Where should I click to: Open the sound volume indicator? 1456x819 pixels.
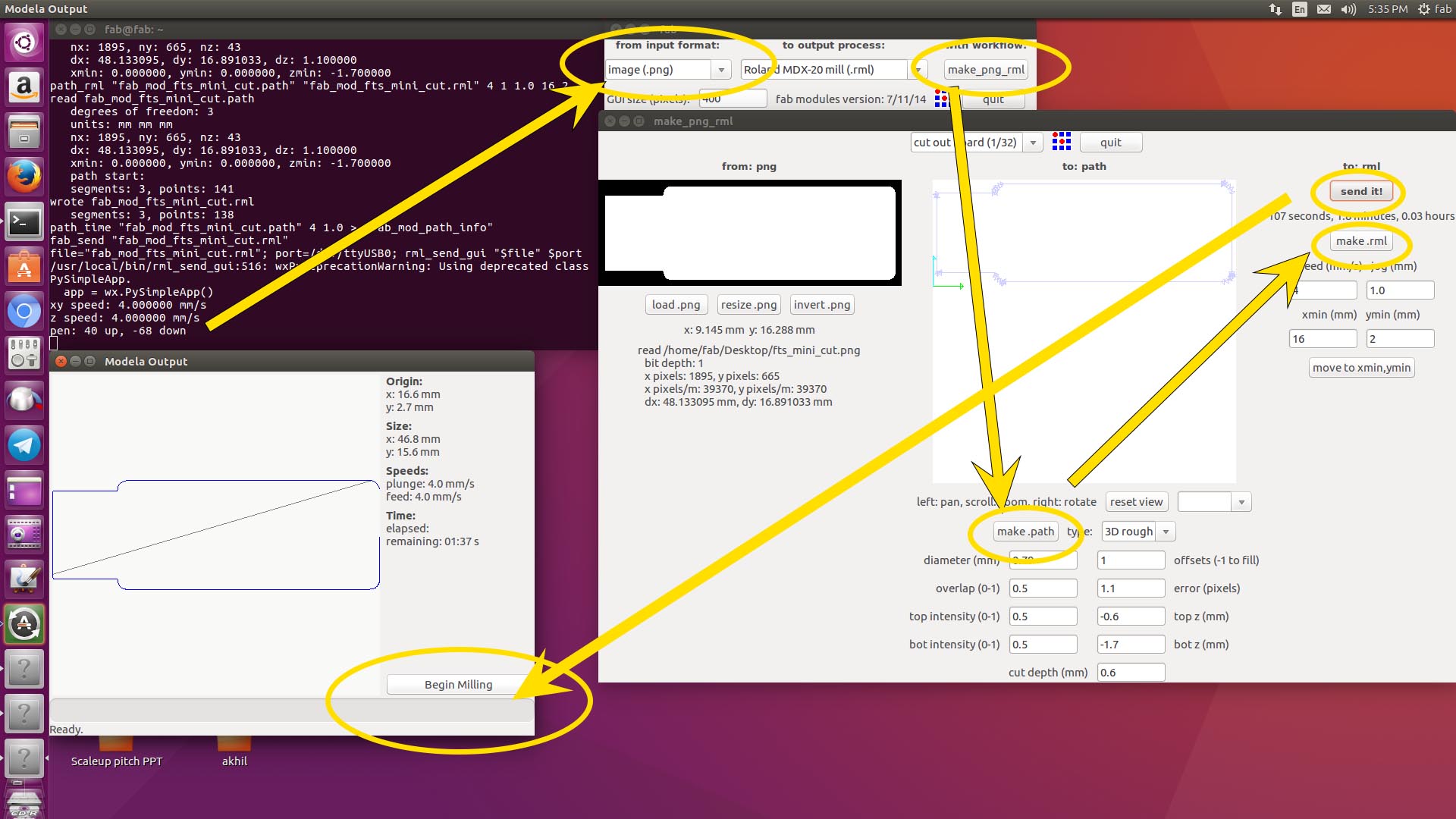click(1348, 9)
